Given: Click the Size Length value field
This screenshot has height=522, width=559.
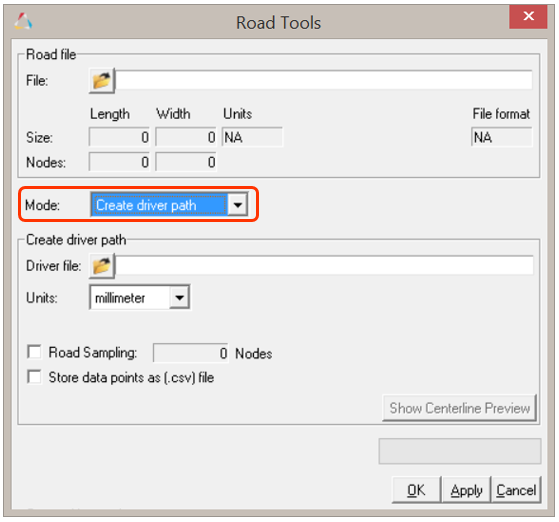Looking at the screenshot, I should [x=119, y=137].
